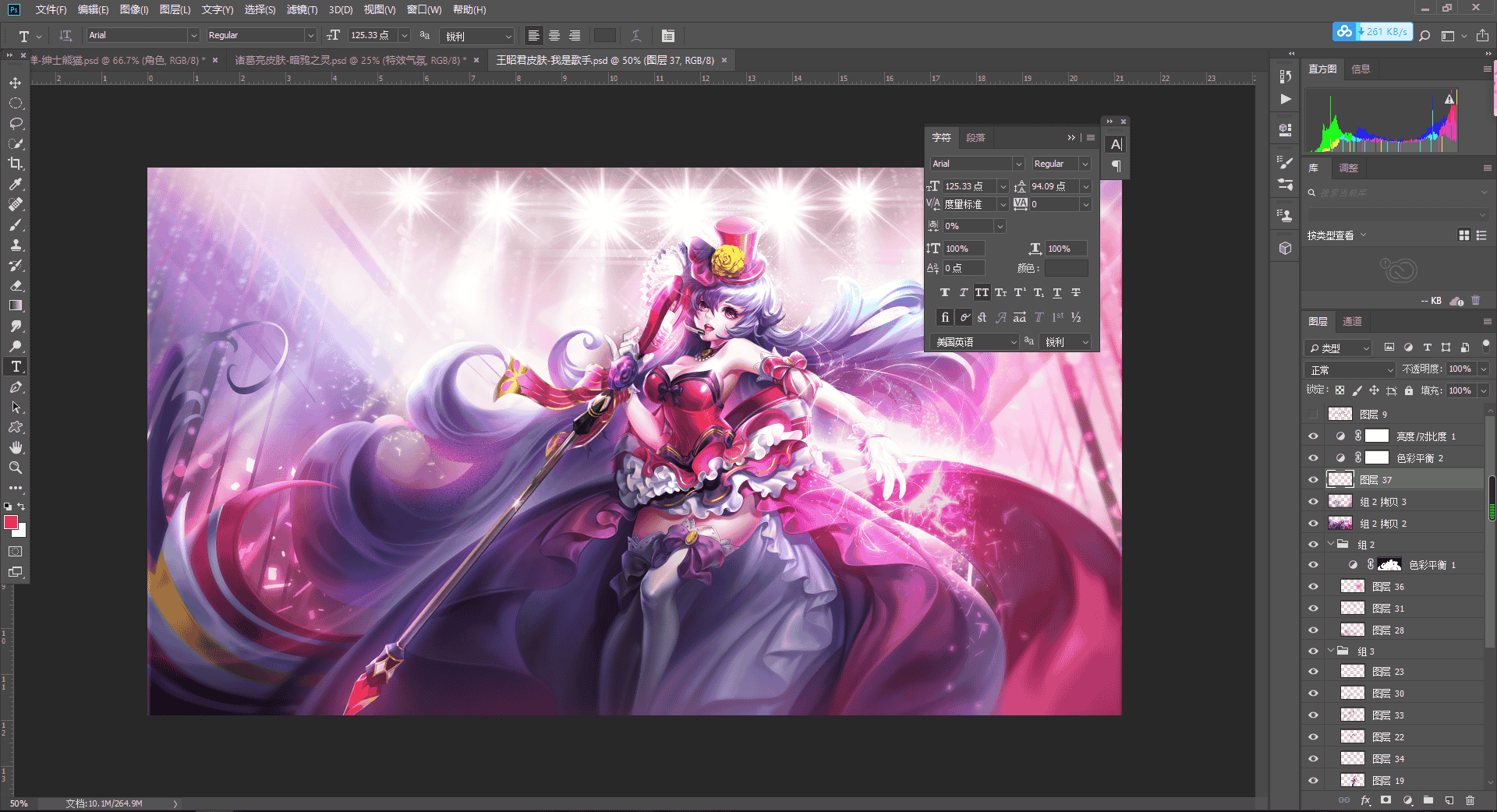Image resolution: width=1497 pixels, height=812 pixels.
Task: Select the Lasso tool
Action: 16,123
